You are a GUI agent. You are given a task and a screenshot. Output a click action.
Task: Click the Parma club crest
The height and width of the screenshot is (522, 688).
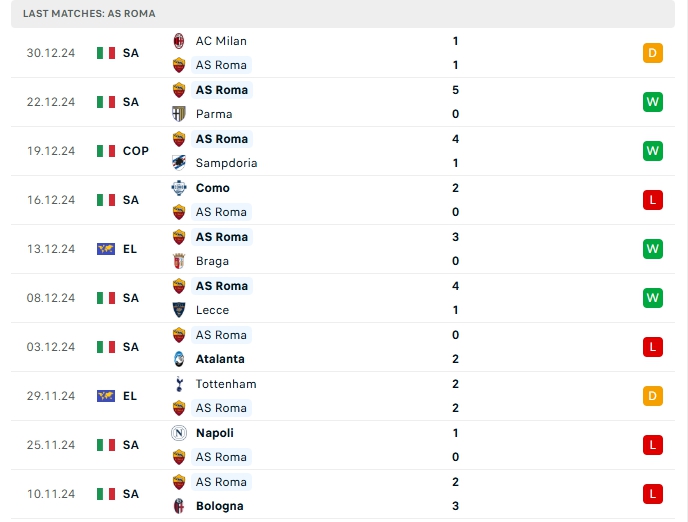coord(179,114)
